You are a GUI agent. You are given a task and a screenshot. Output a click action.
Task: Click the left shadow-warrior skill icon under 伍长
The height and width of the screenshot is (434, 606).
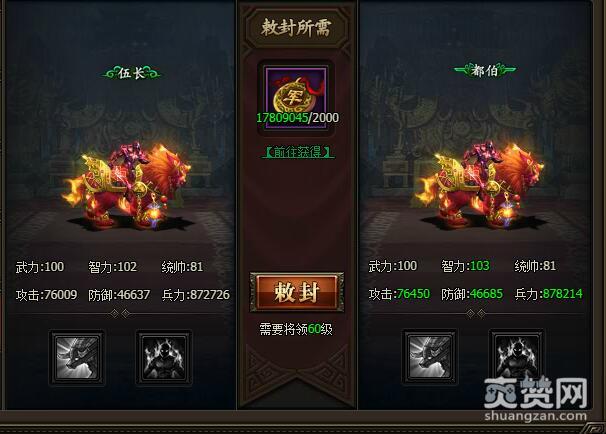coord(164,357)
